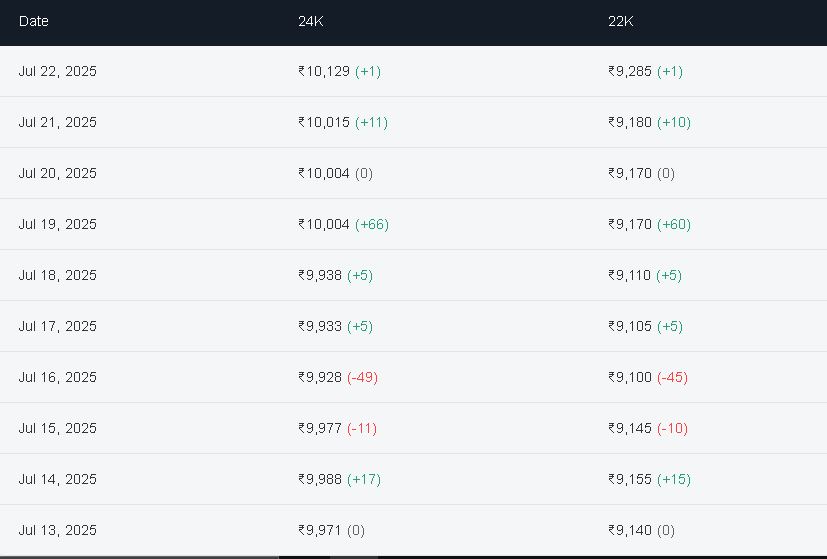The width and height of the screenshot is (827, 559).
Task: Select the Jul 22, 2025 date cell
Action: click(57, 72)
